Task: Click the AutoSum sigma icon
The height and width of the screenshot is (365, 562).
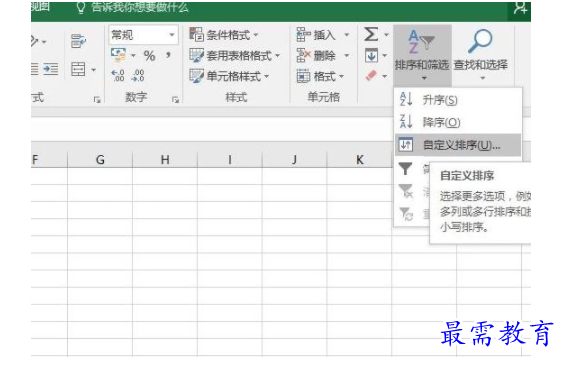Action: pyautogui.click(x=371, y=34)
